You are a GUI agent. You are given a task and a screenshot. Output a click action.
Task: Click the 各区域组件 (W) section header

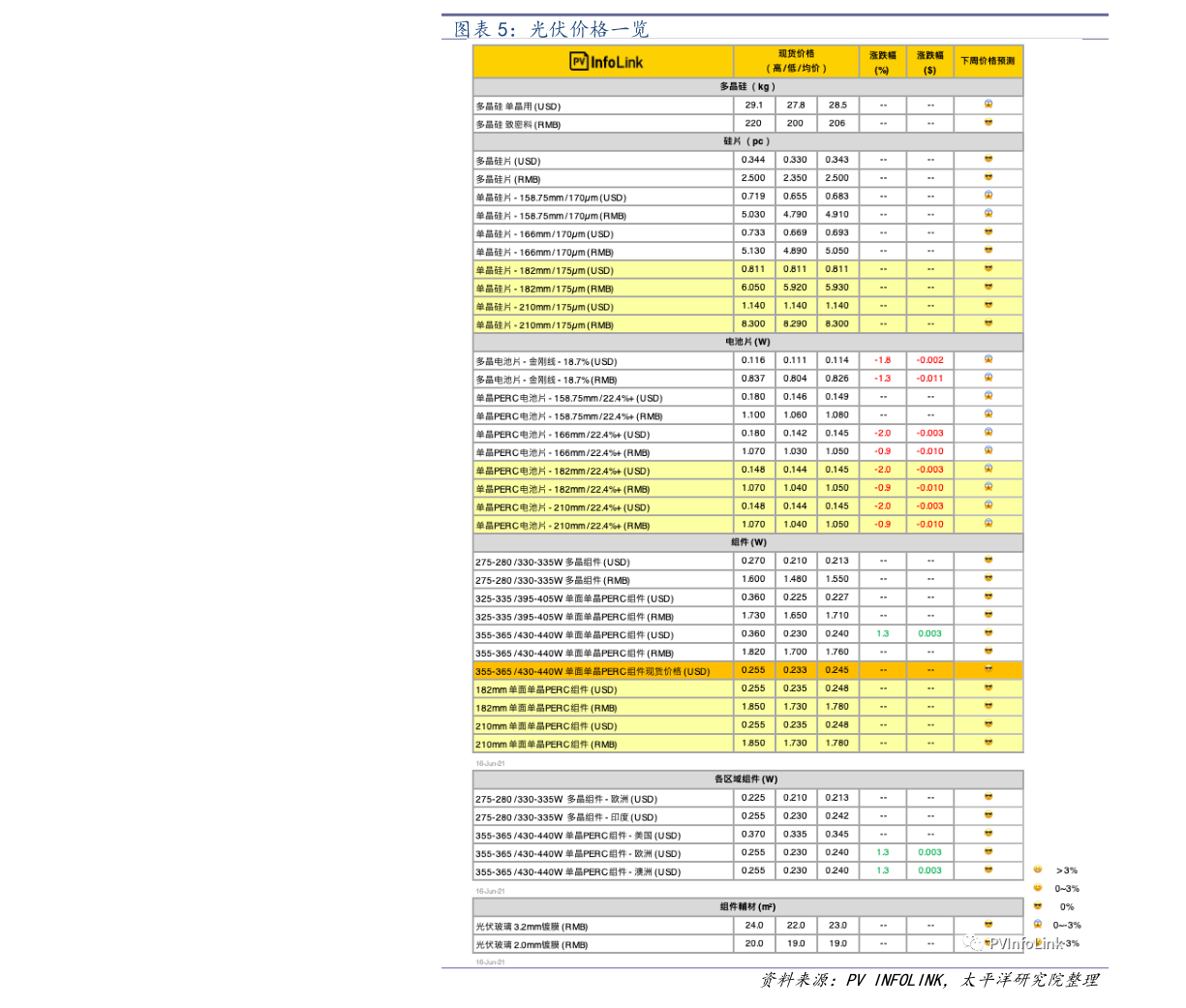coord(747,779)
